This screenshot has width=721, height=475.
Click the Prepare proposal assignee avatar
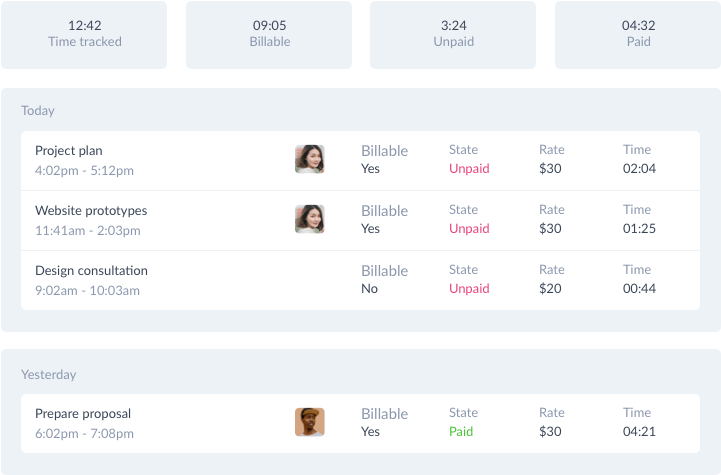309,422
